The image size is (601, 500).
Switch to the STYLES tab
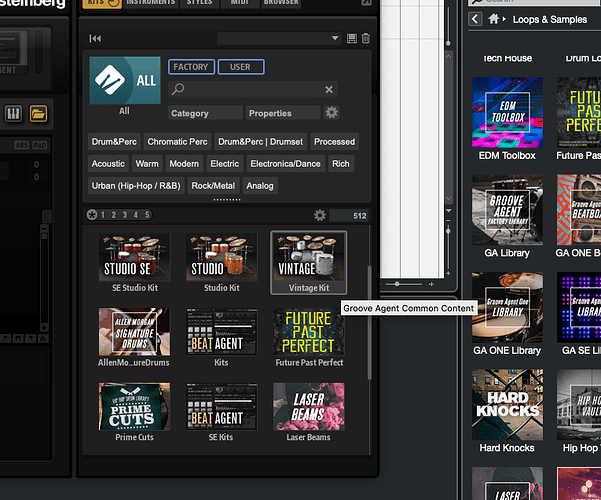[199, 3]
